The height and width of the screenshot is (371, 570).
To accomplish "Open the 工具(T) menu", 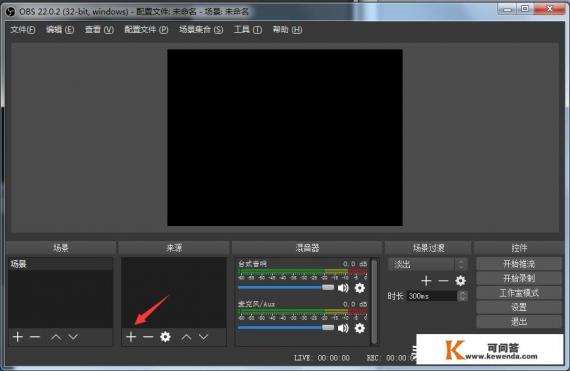I will tap(248, 30).
